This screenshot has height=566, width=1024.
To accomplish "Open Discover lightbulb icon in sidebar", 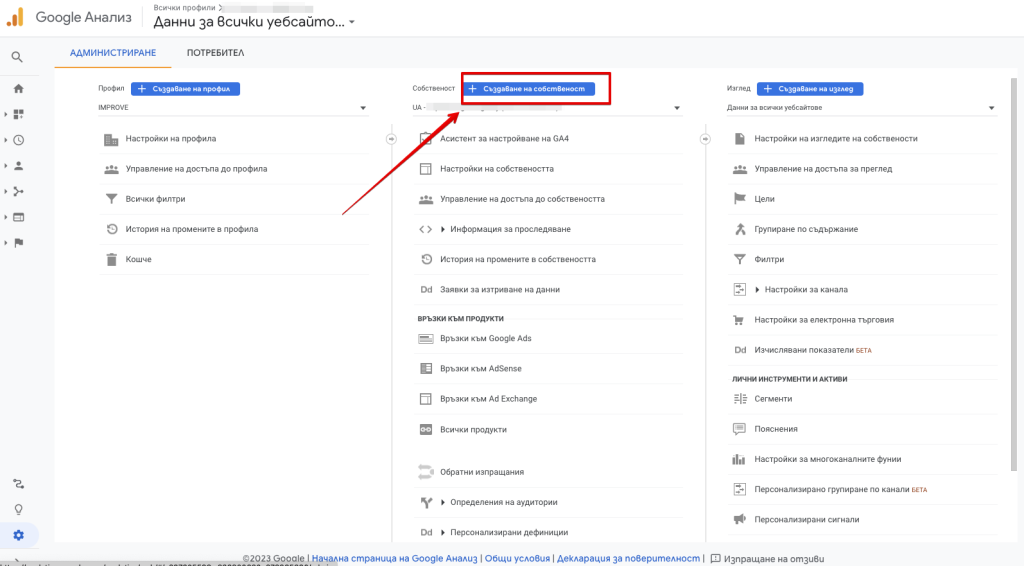I will (x=18, y=509).
